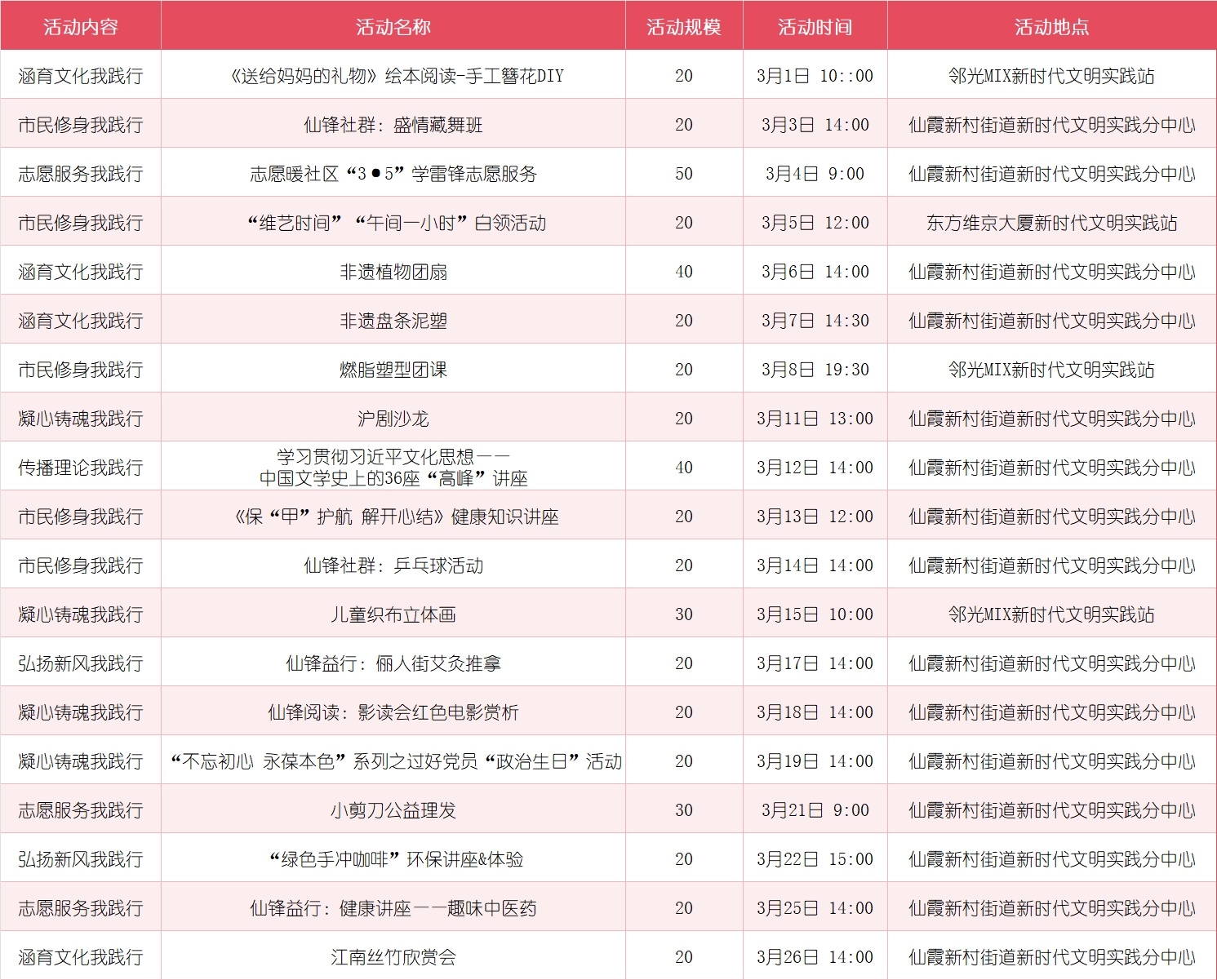
Task: Click the 东方维京大厦新时代文明实践站 location cell
Action: coord(1051,221)
